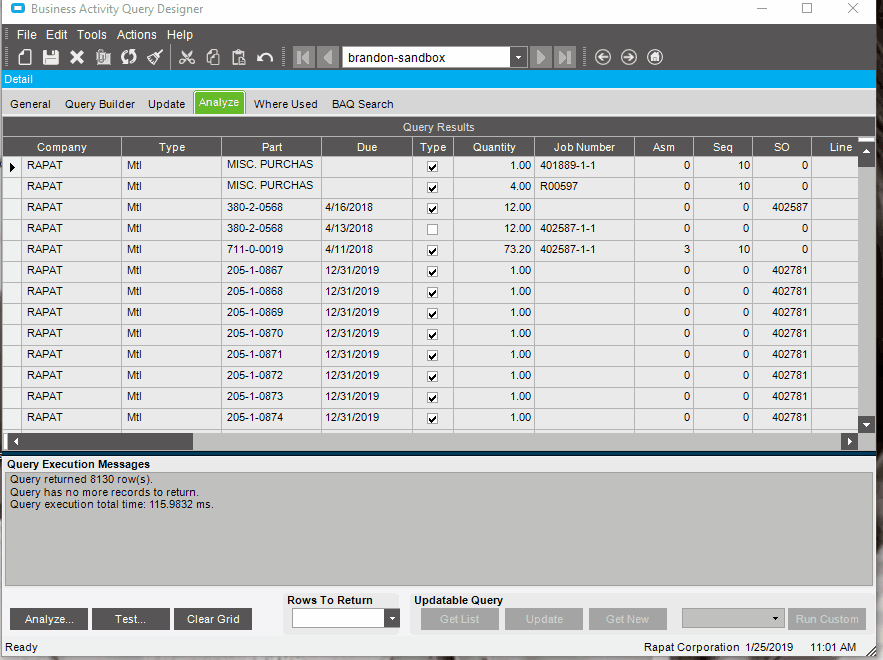Toggle Type checkbox for part 711-0-0019
883x660 pixels.
pyautogui.click(x=432, y=251)
